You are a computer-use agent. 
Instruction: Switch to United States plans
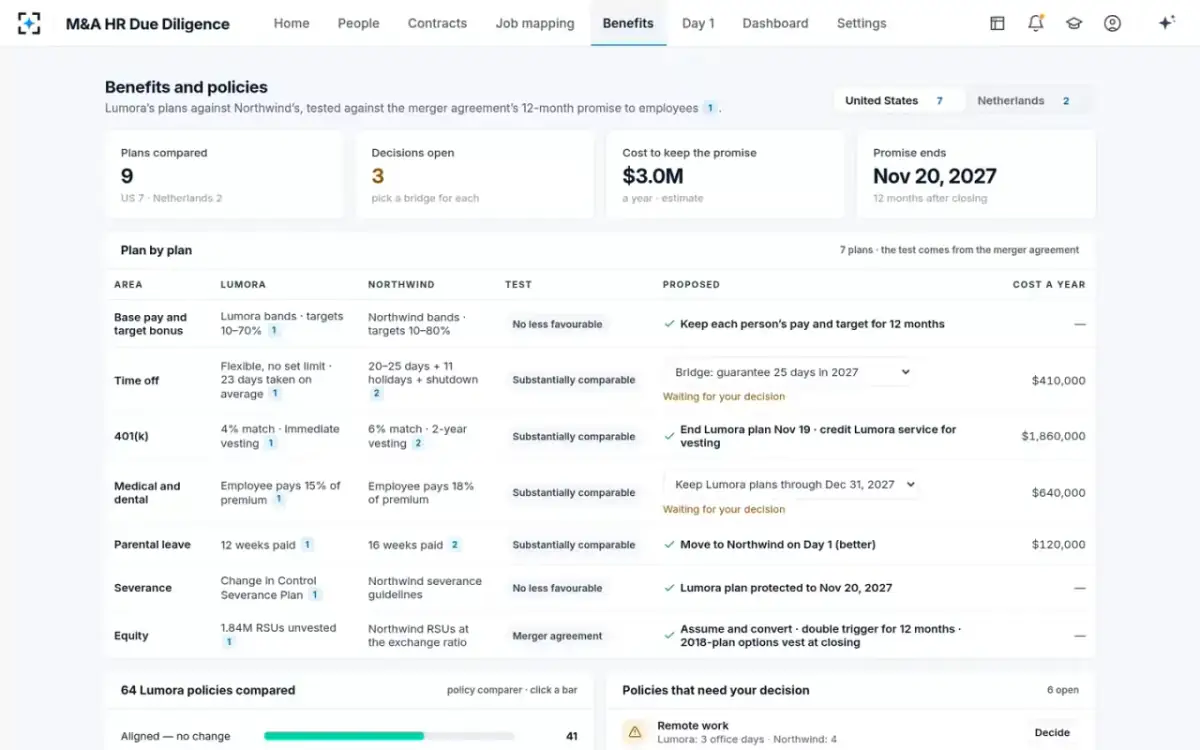899,100
